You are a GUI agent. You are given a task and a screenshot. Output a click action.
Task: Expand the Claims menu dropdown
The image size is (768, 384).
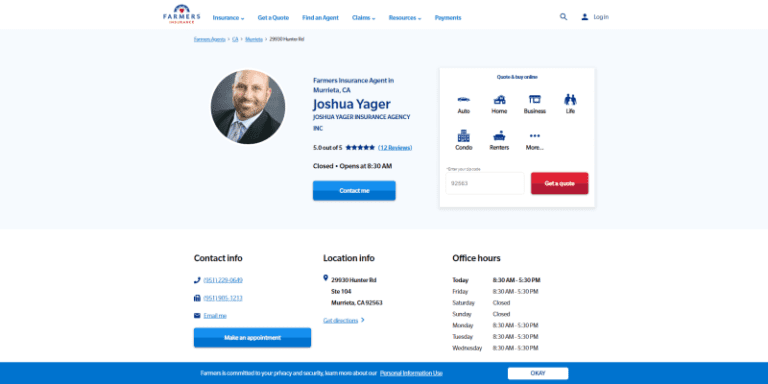363,18
